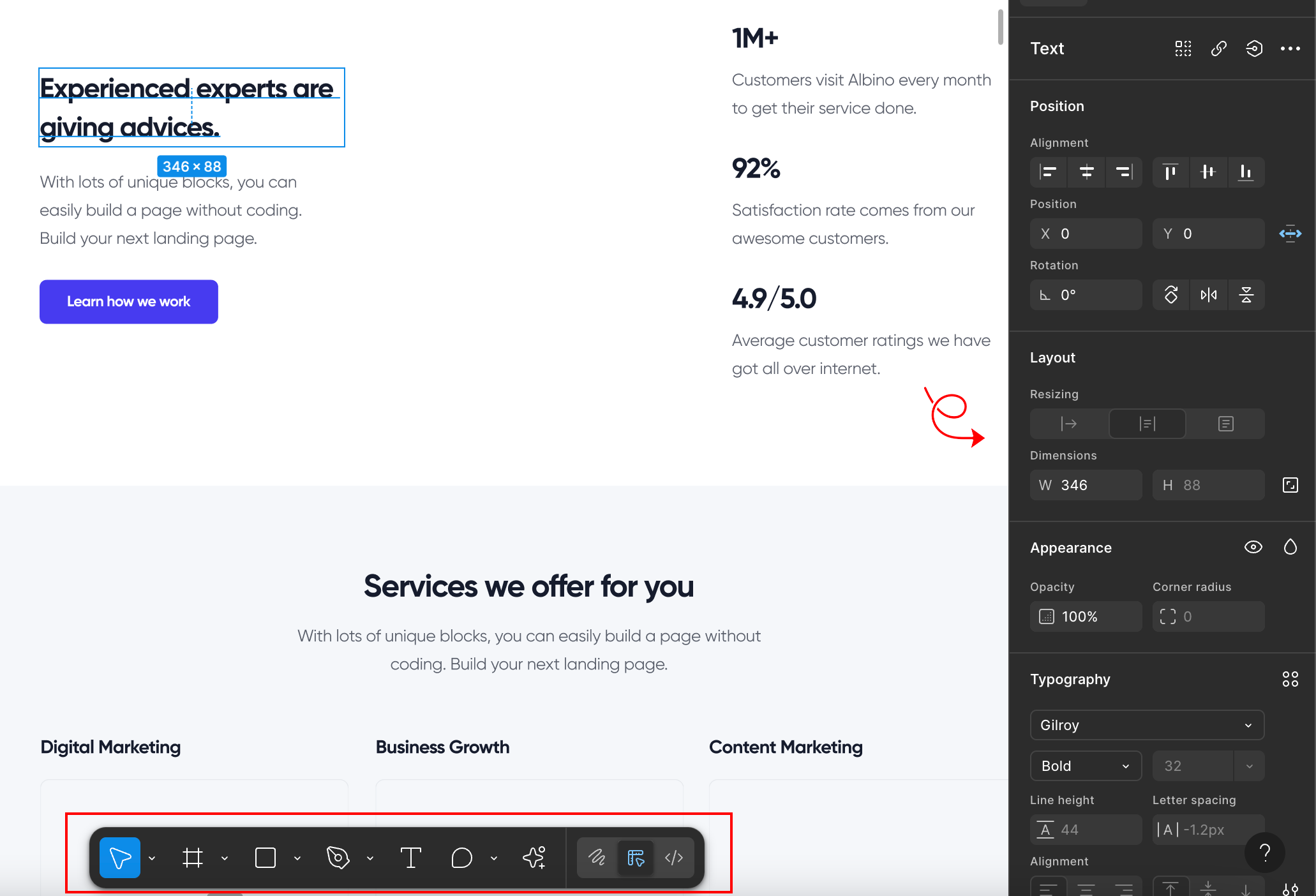
Task: Select fixed size resizing option
Action: point(1225,424)
